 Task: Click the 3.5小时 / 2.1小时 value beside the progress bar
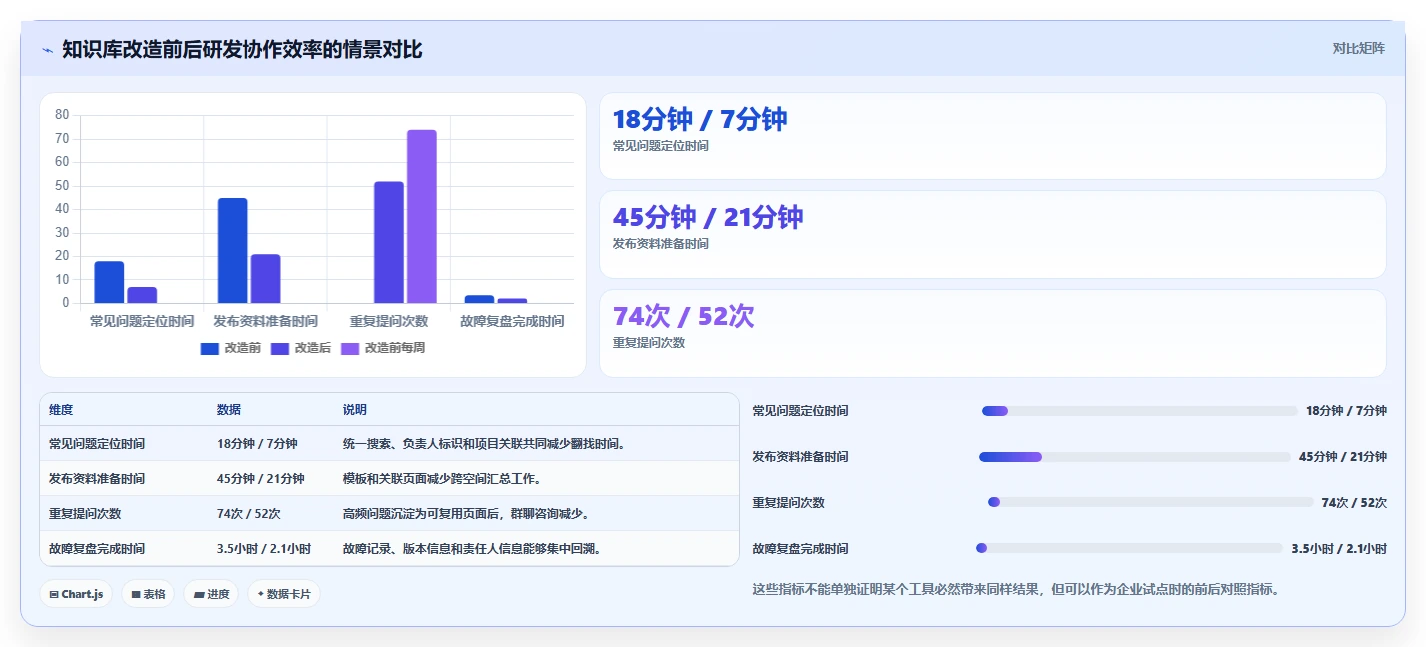1339,549
